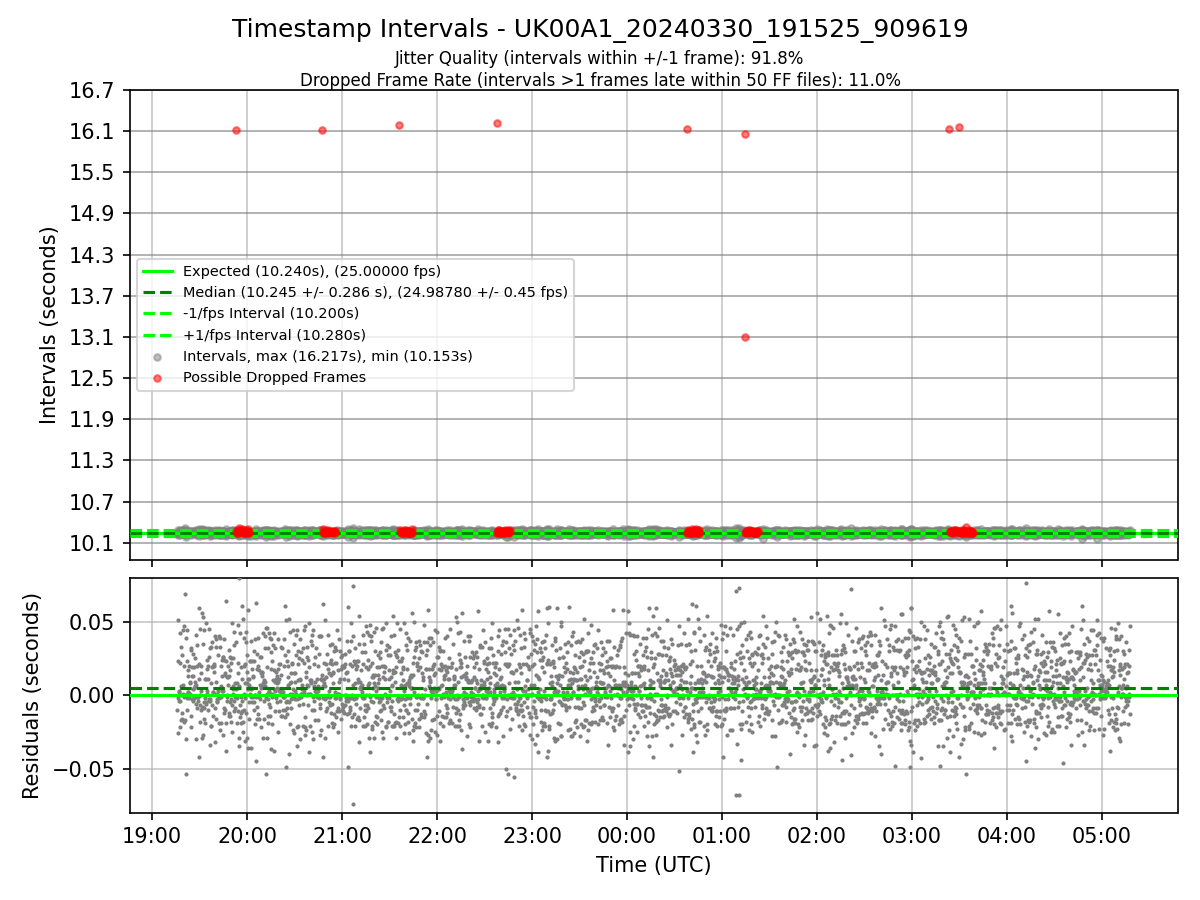Click the gray Intervals marker in the legend
The width and height of the screenshot is (1200, 900).
click(158, 357)
